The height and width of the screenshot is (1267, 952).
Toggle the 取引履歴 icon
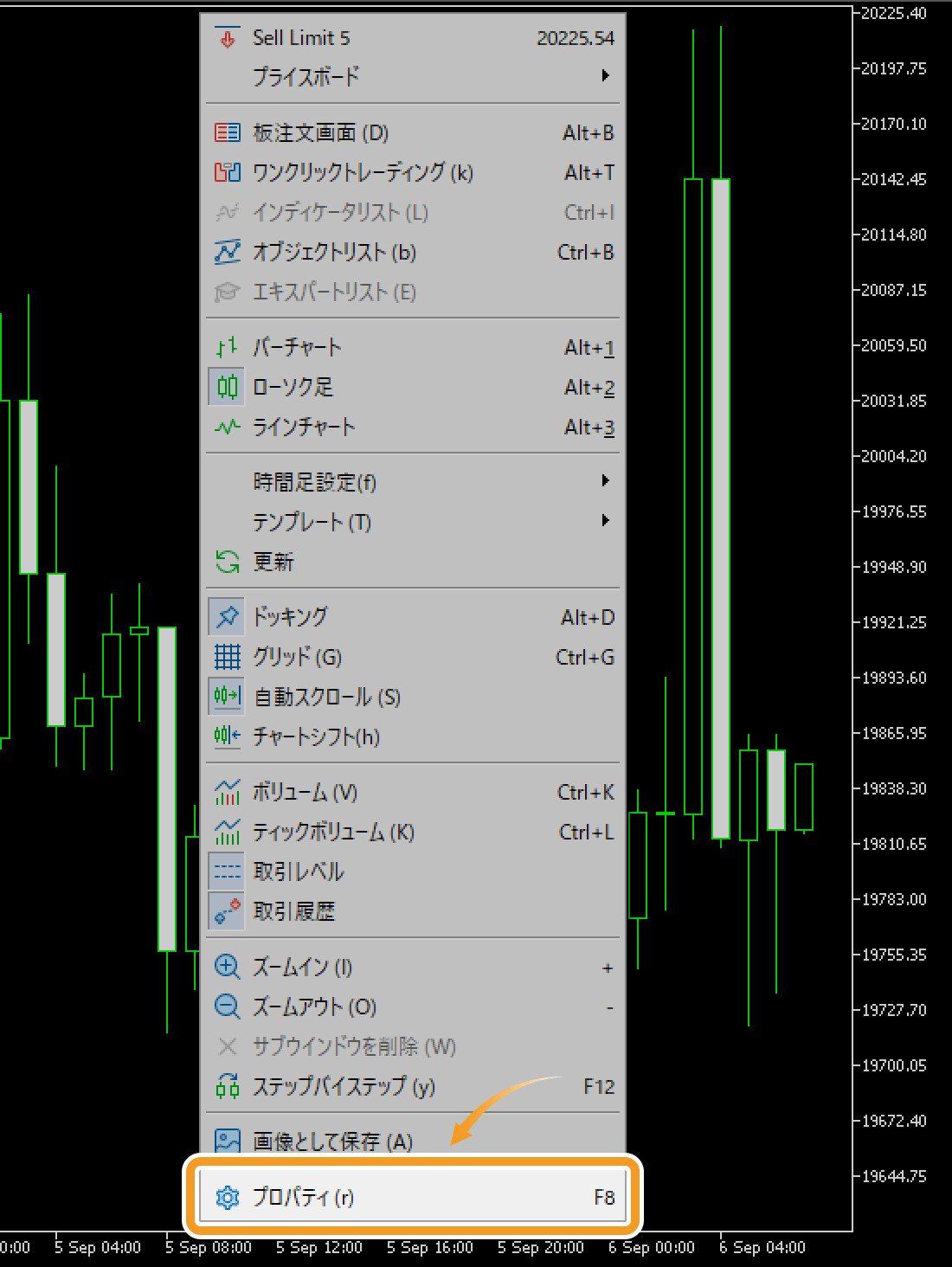click(x=228, y=911)
